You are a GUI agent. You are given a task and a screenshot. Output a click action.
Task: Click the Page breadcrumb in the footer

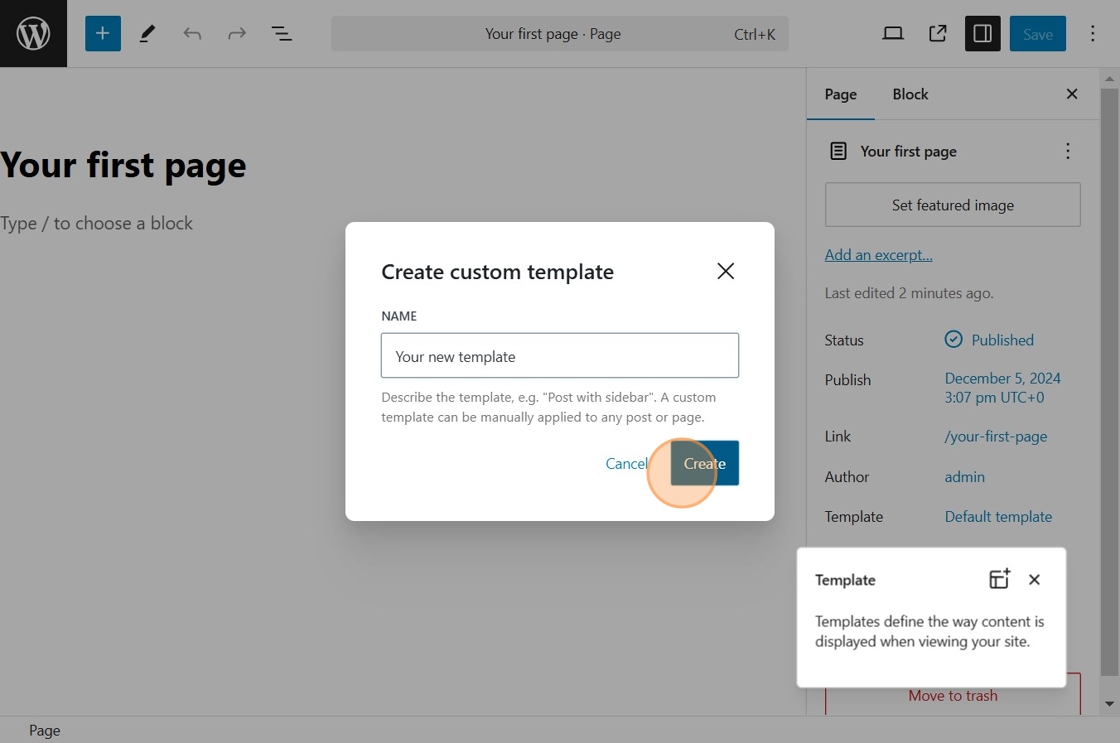tap(44, 730)
